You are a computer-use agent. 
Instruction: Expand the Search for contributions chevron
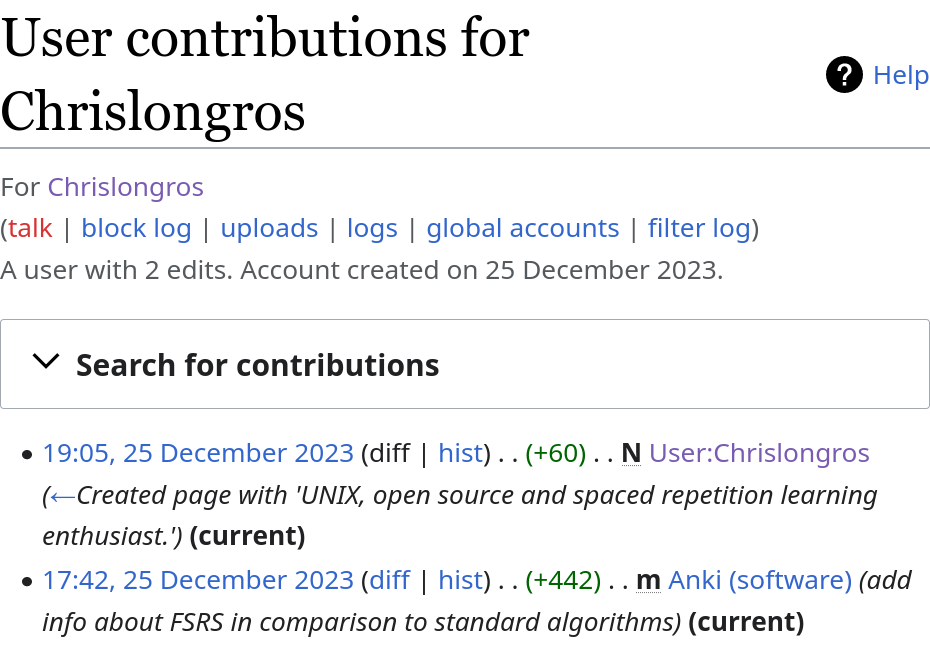point(46,363)
